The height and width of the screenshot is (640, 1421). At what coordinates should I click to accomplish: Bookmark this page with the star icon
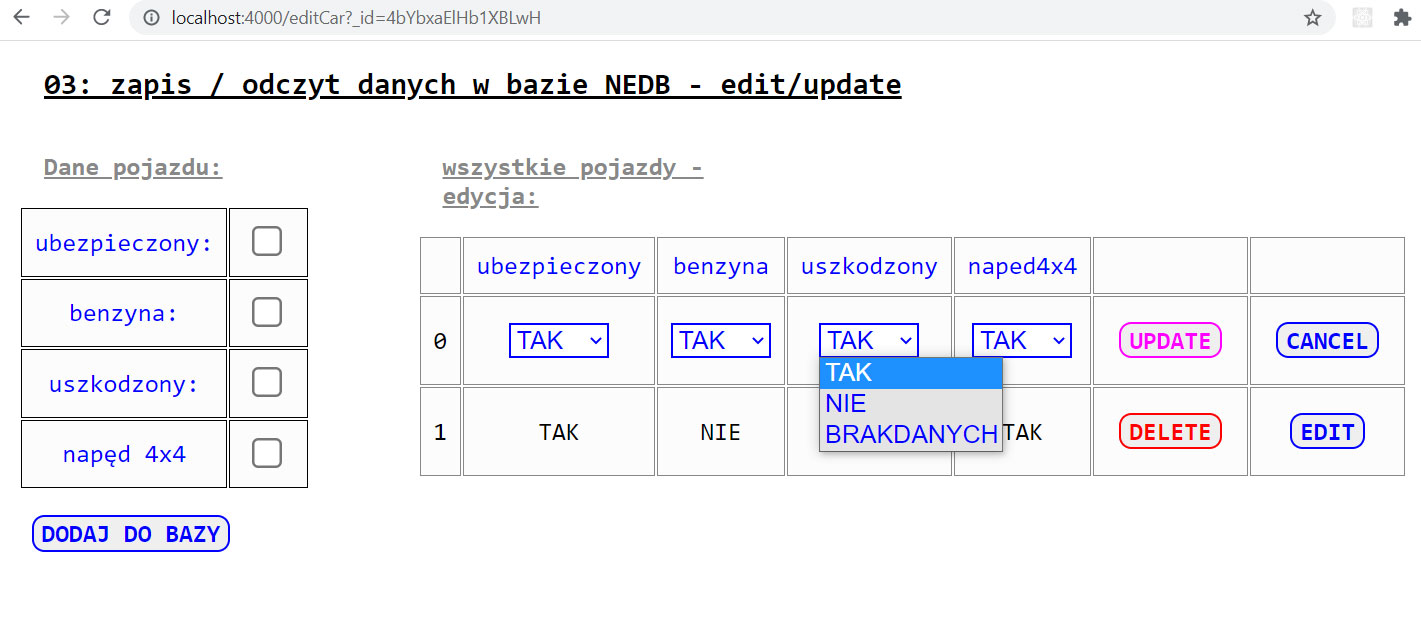tap(1312, 18)
